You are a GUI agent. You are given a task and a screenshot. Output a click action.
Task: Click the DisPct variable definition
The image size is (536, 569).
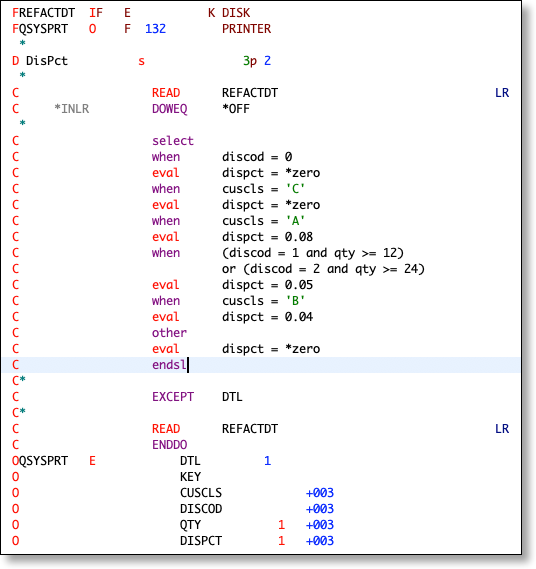pyautogui.click(x=47, y=61)
